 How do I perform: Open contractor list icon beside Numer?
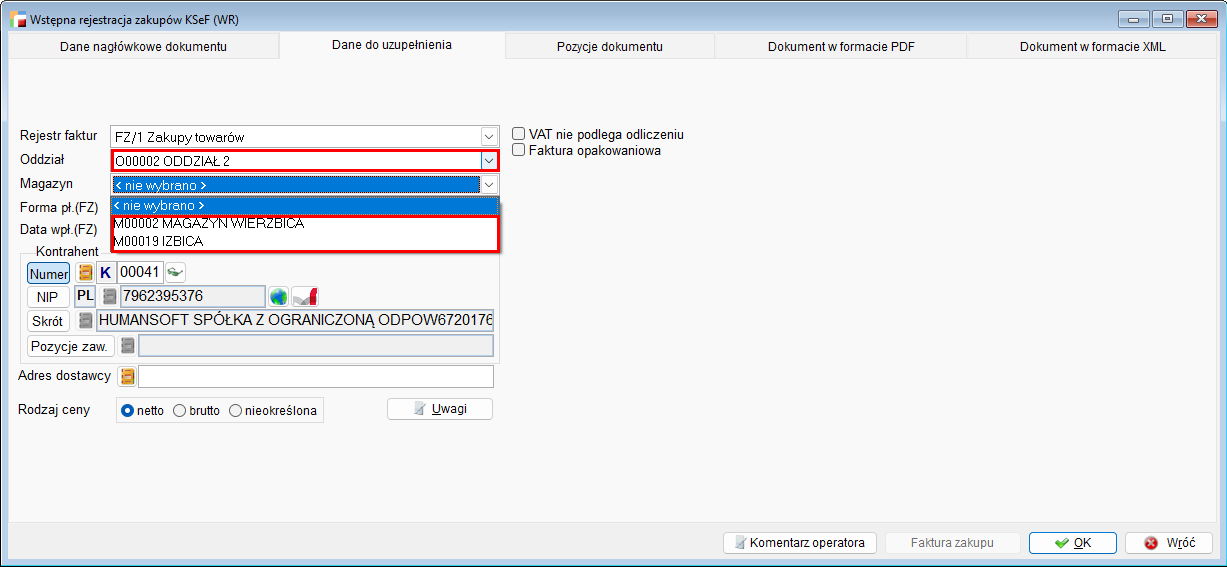click(86, 272)
